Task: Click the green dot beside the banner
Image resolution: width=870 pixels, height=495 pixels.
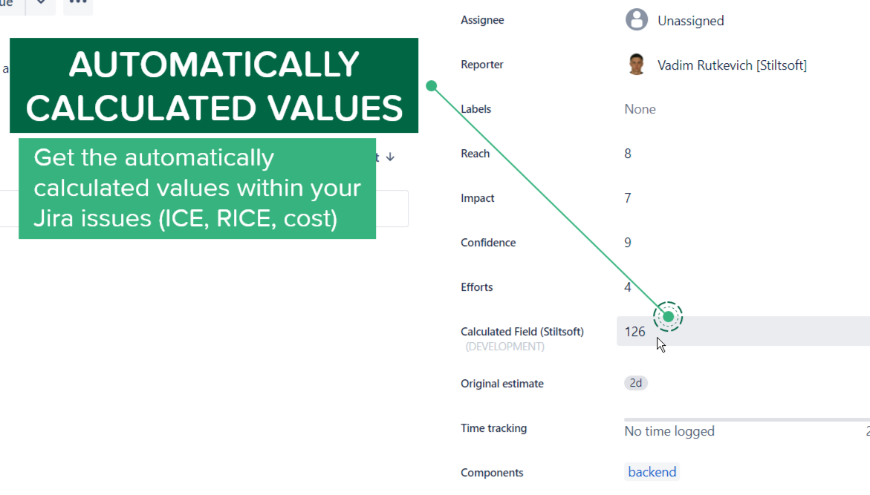Action: [x=431, y=85]
